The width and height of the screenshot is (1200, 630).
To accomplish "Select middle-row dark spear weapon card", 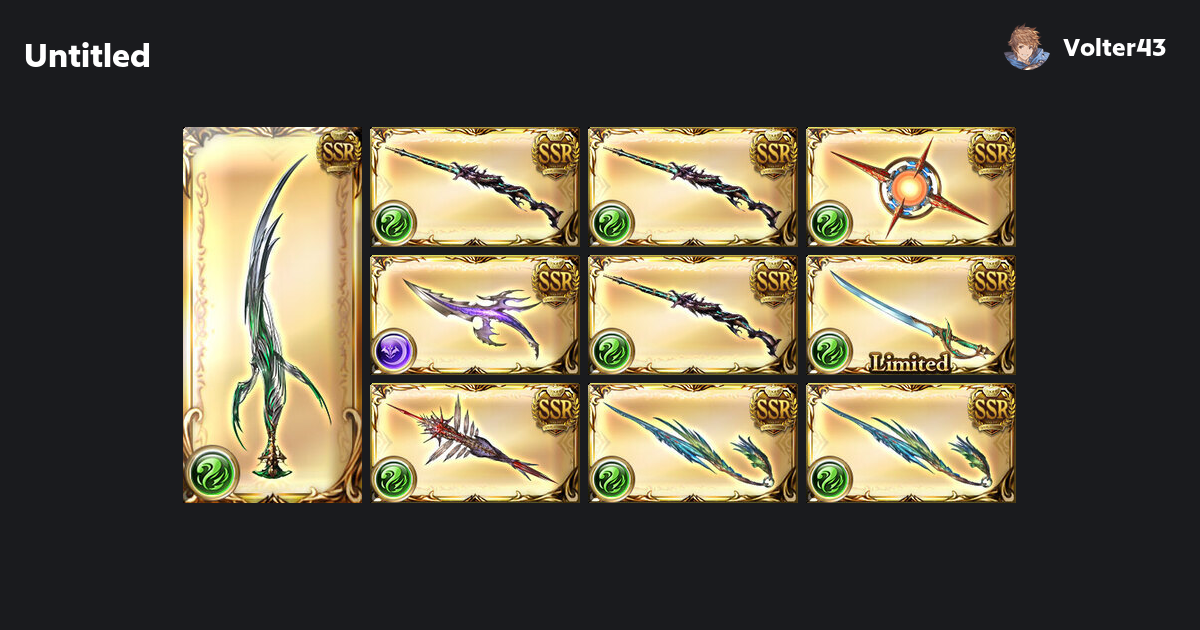I will (x=693, y=315).
